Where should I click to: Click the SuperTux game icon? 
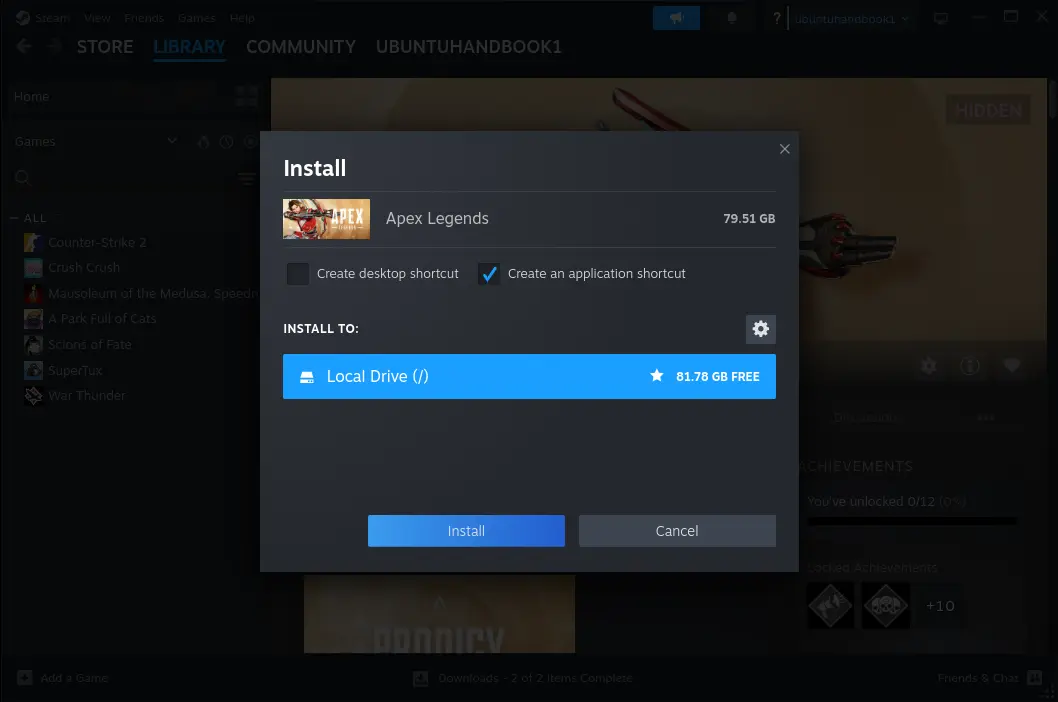(33, 370)
